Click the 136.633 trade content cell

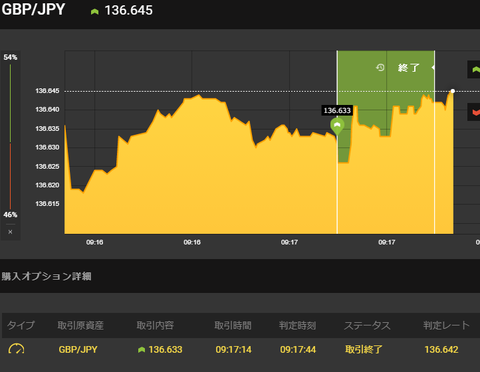[160, 349]
